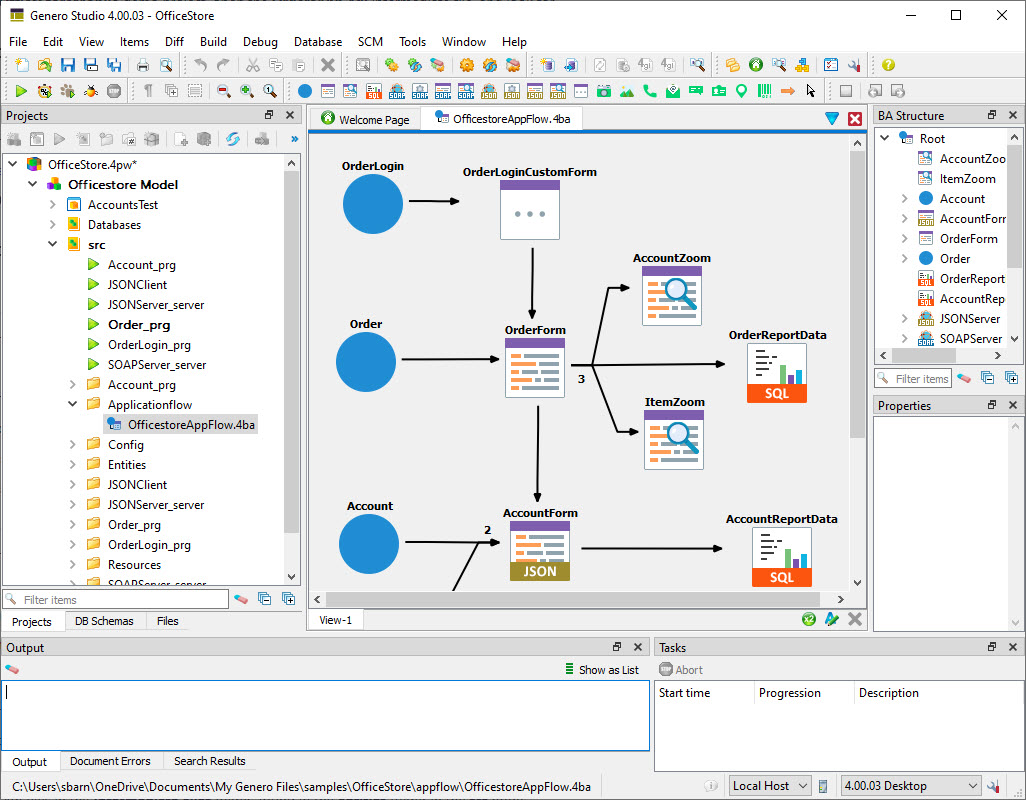
Task: Open the Print tool on the toolbar
Action: (142, 63)
